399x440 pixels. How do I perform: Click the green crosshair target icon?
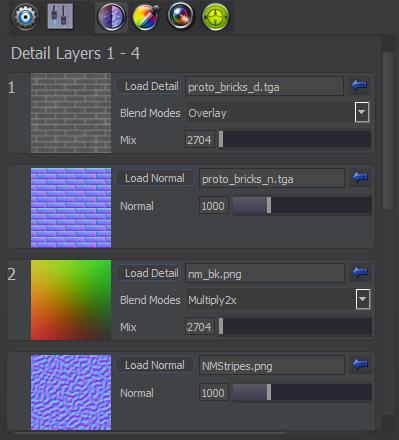[x=216, y=17]
